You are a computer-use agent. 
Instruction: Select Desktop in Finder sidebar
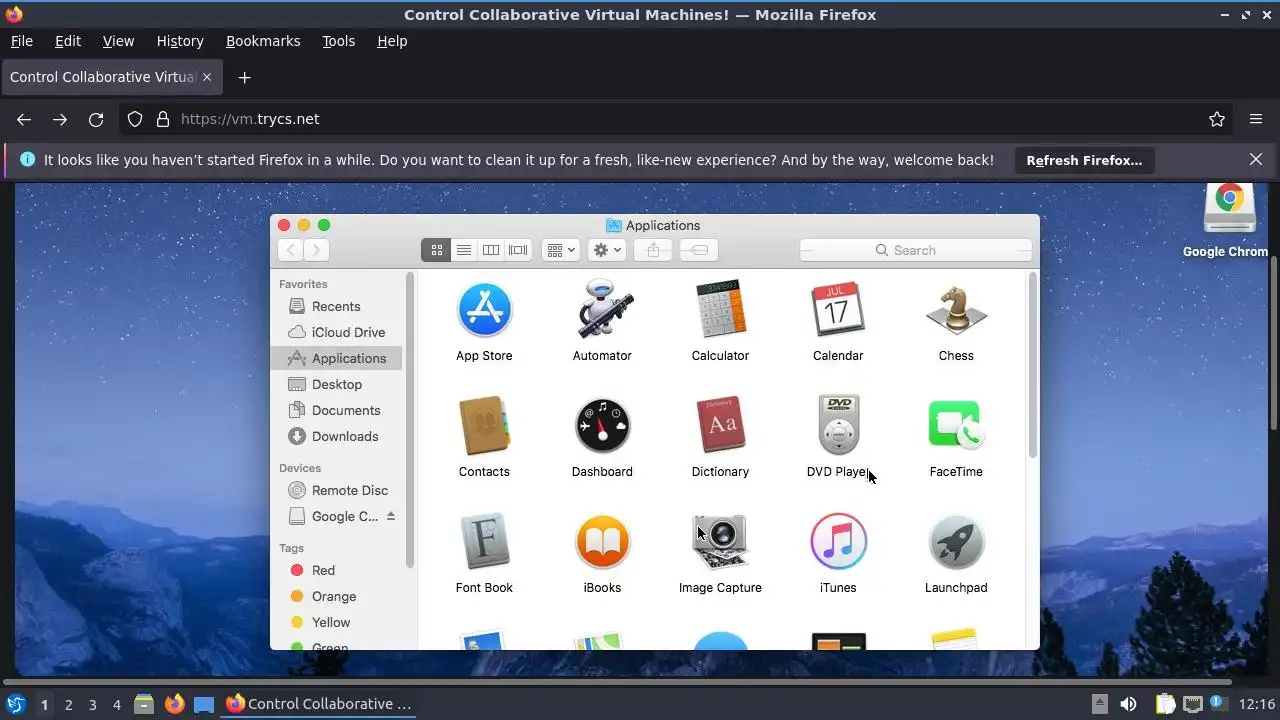(x=336, y=384)
